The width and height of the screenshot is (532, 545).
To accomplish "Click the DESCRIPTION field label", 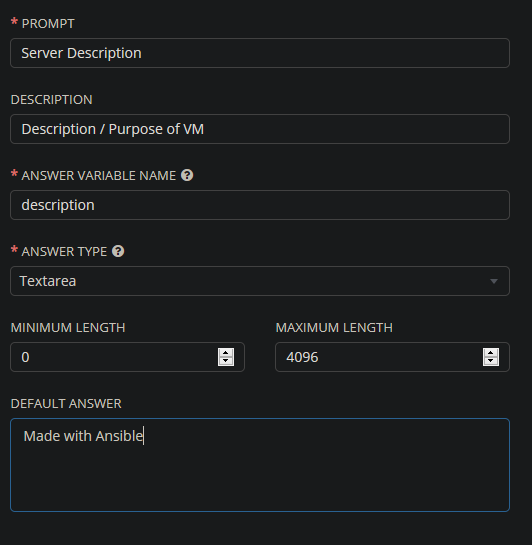I will point(51,100).
